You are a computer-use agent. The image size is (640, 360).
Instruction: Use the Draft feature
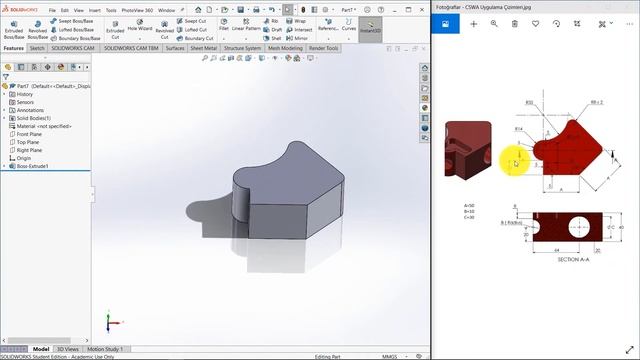pos(273,30)
